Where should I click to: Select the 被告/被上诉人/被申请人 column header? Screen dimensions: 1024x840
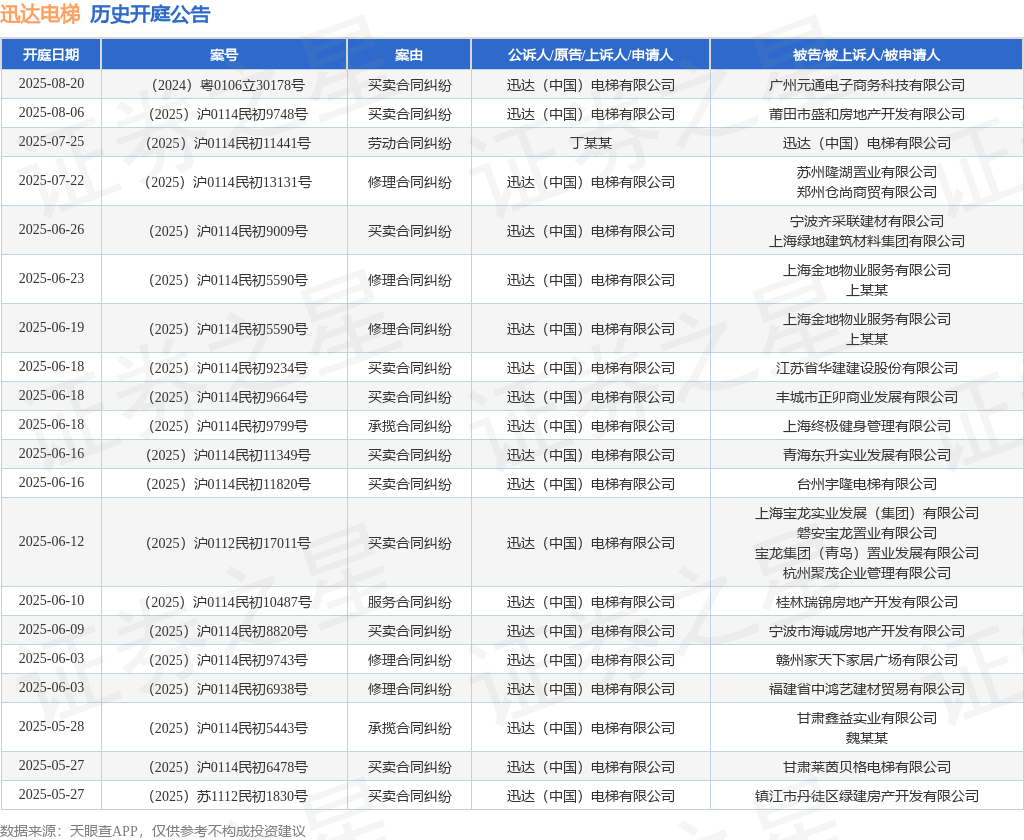click(867, 55)
